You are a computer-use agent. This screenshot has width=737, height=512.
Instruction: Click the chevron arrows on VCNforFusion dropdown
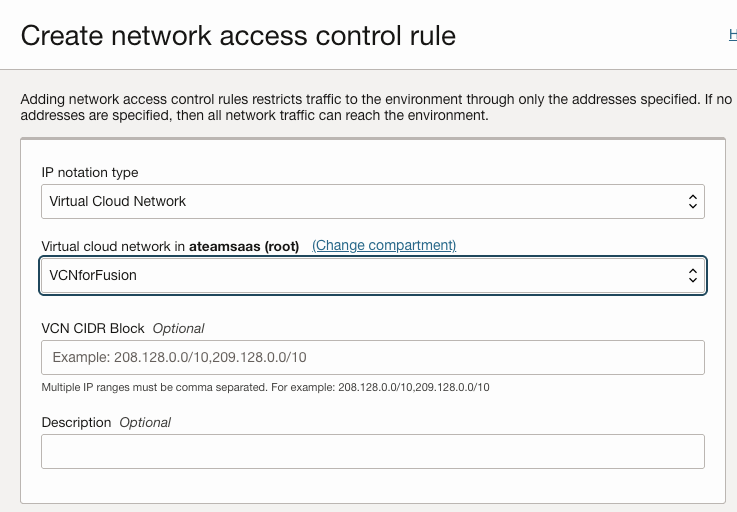pyautogui.click(x=693, y=275)
